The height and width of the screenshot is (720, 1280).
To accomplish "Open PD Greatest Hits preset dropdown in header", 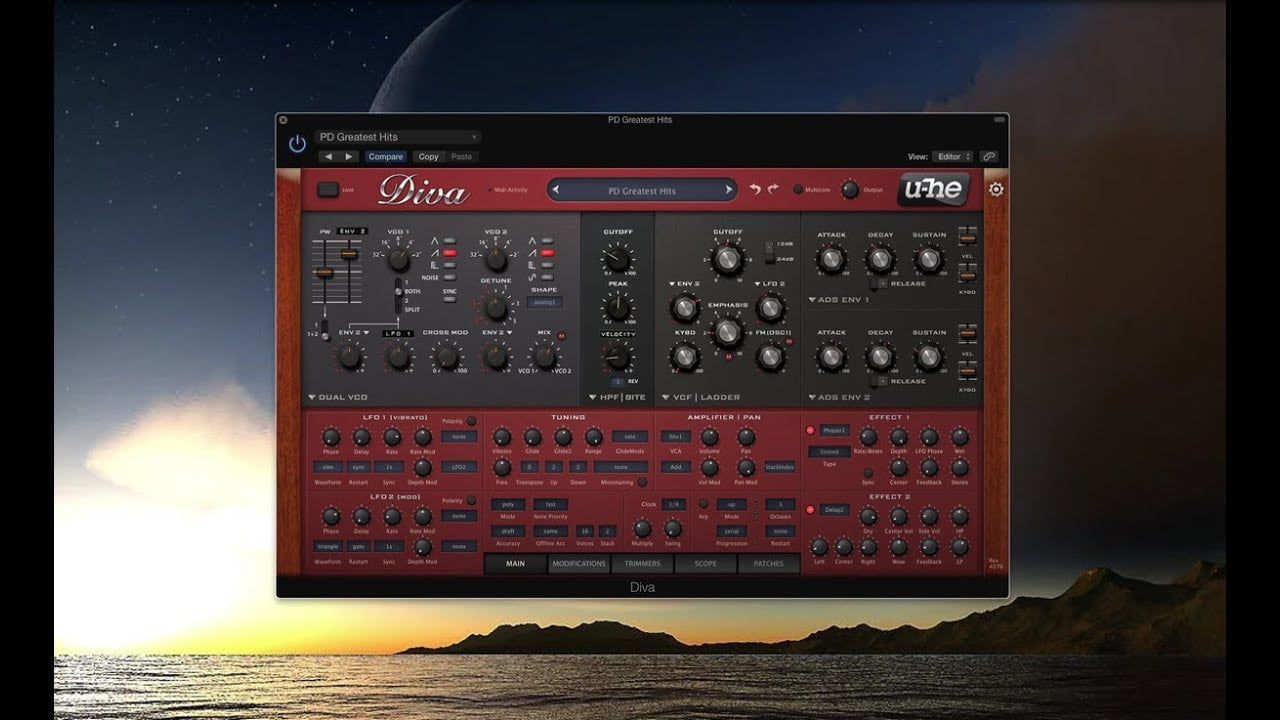I will [x=398, y=137].
